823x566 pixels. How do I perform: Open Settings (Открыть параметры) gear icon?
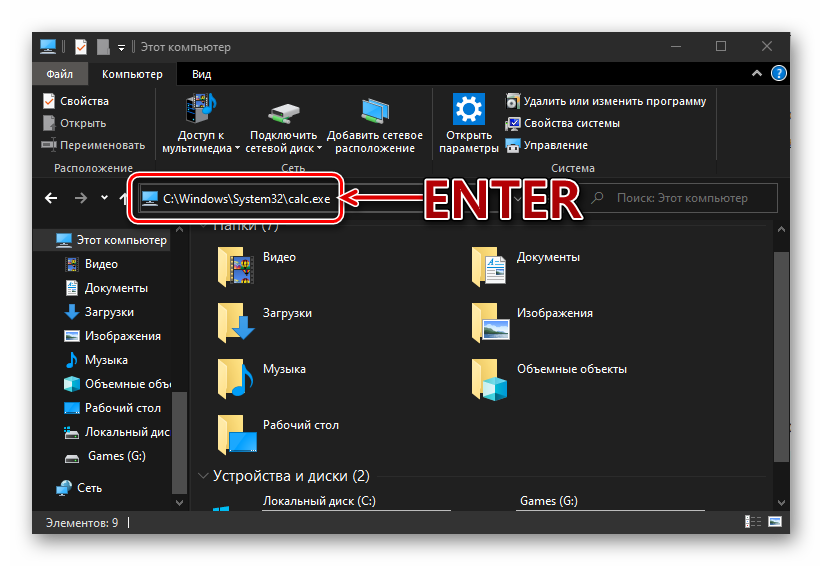click(468, 109)
